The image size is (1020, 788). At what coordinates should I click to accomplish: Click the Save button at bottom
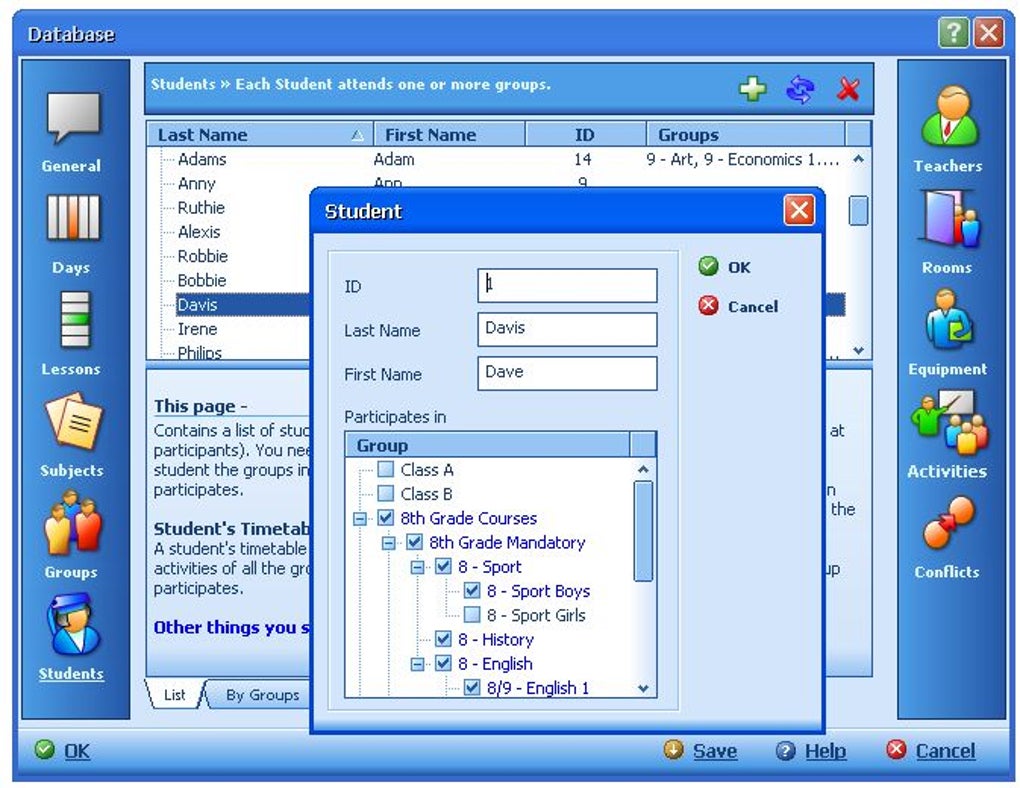coord(700,750)
